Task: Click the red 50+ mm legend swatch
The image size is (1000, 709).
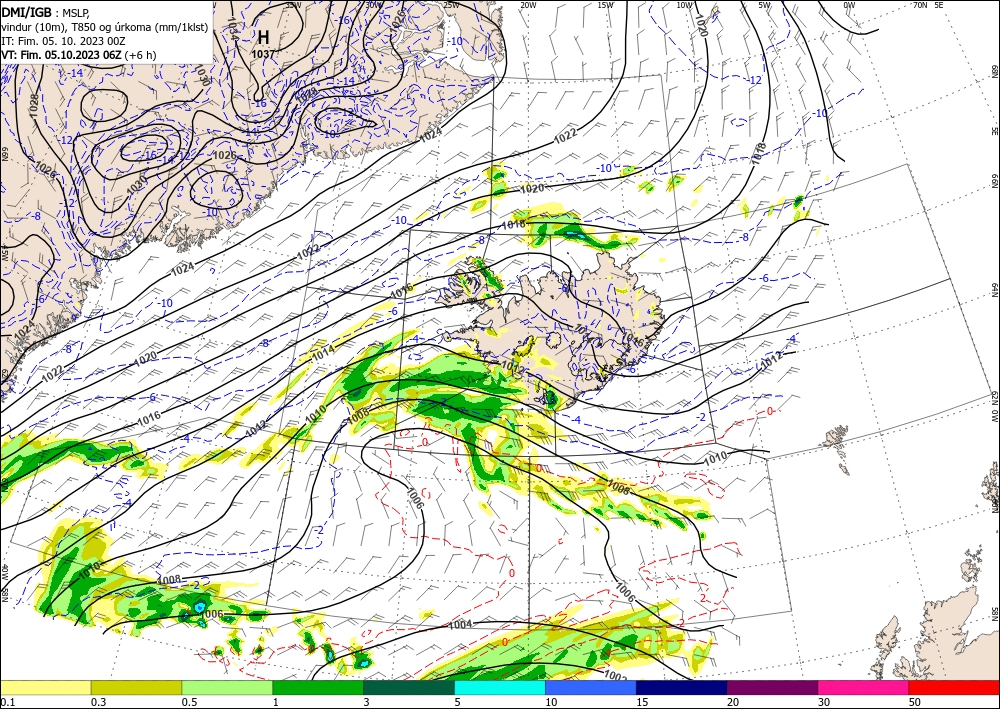Action: coord(954,687)
